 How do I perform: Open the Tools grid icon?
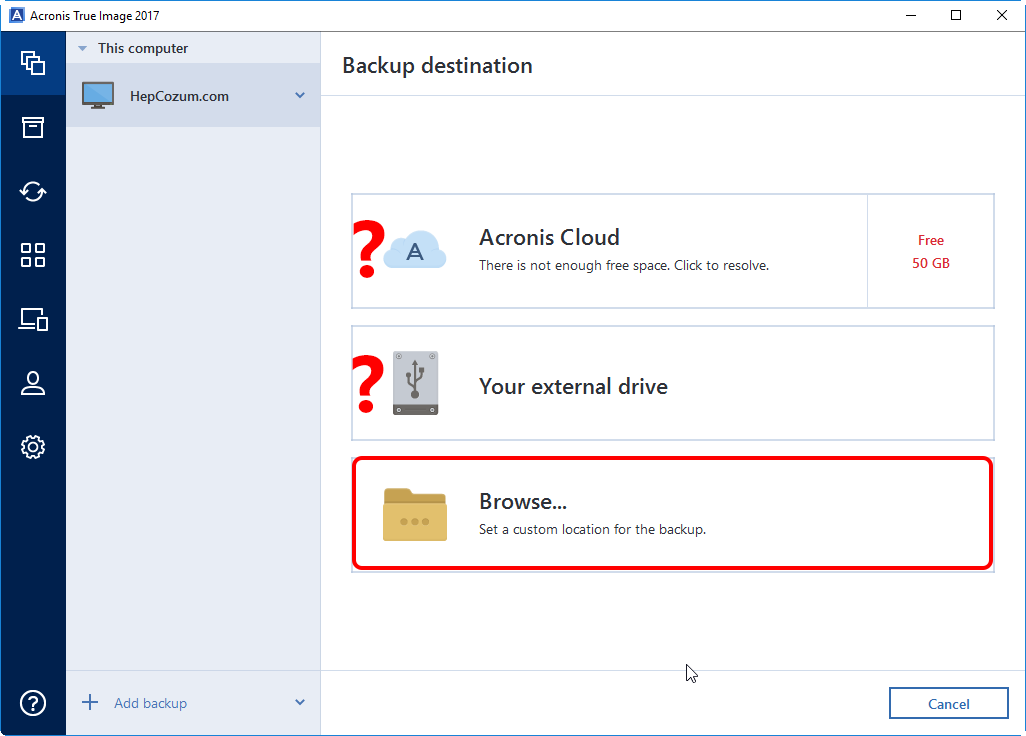pyautogui.click(x=33, y=255)
